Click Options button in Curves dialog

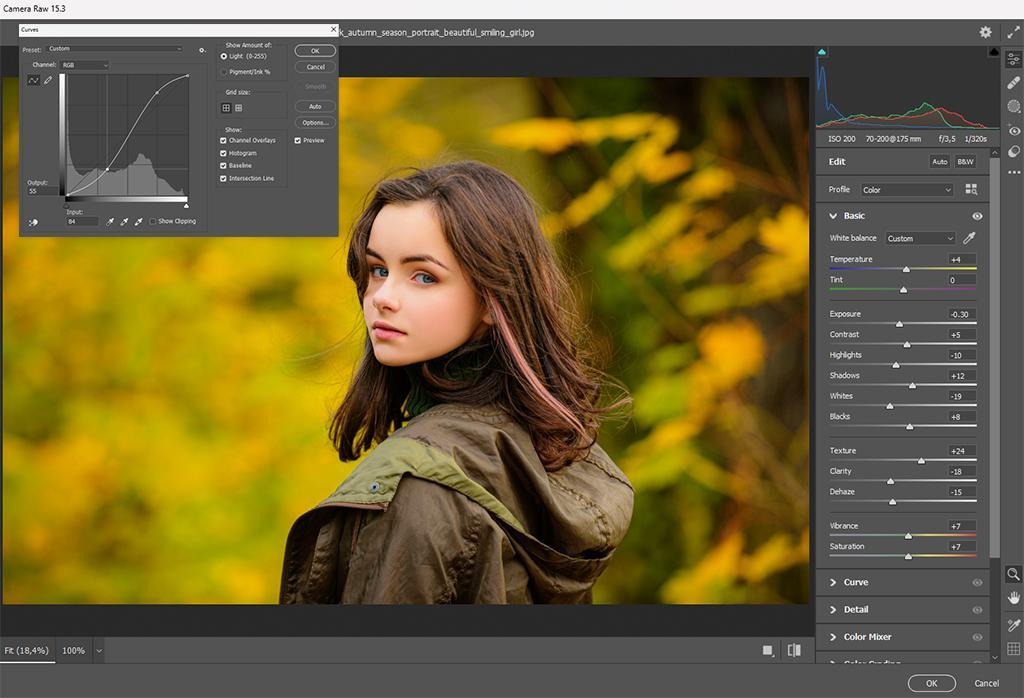coord(315,123)
